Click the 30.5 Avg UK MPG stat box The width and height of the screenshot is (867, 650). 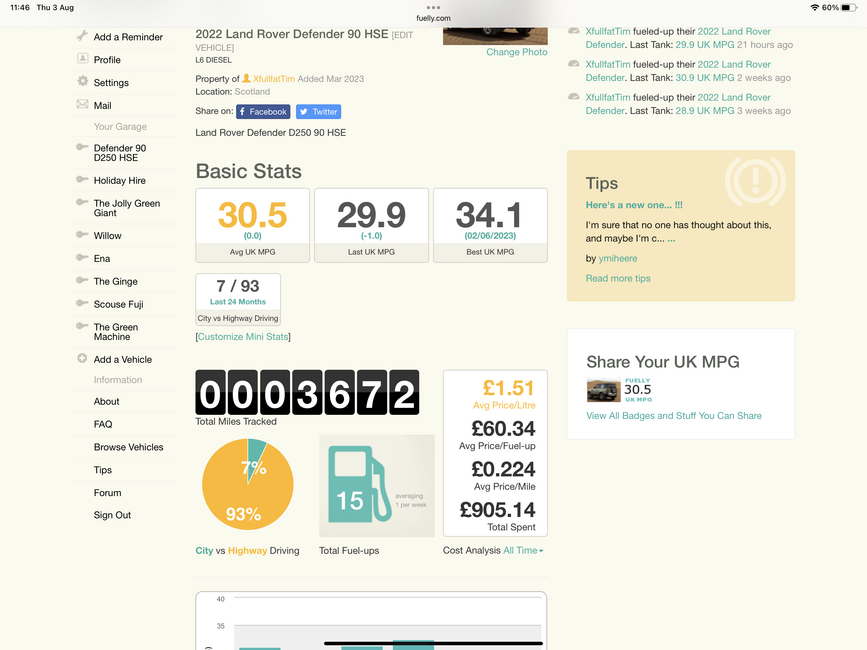click(x=253, y=225)
